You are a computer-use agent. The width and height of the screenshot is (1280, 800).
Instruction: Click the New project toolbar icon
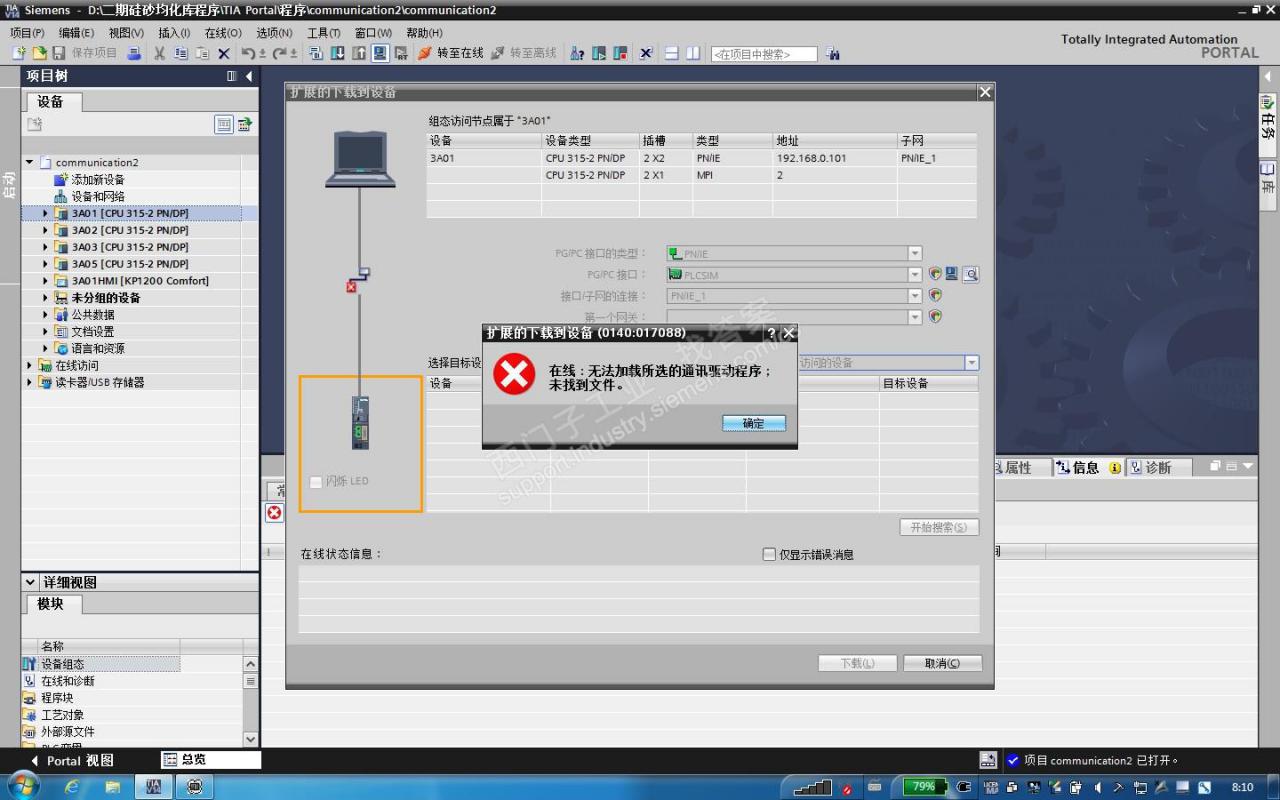(x=18, y=53)
